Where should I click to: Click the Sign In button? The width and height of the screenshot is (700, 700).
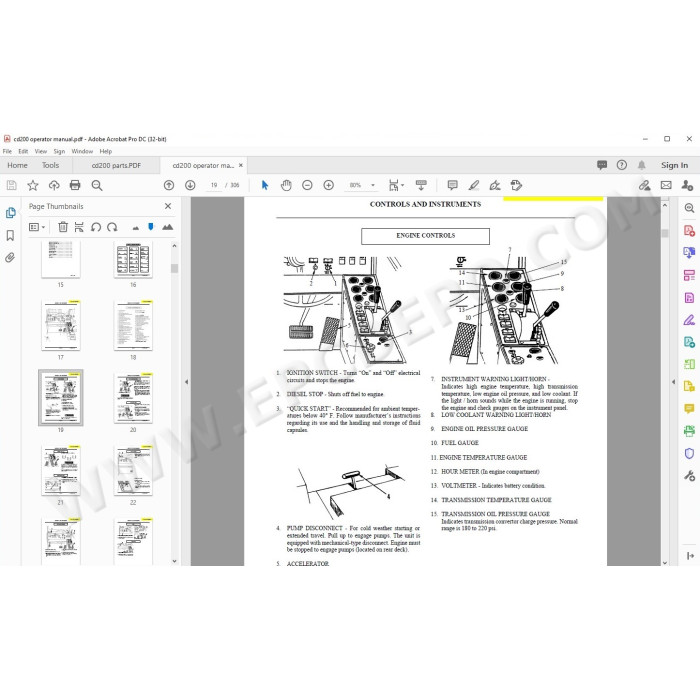pyautogui.click(x=674, y=165)
